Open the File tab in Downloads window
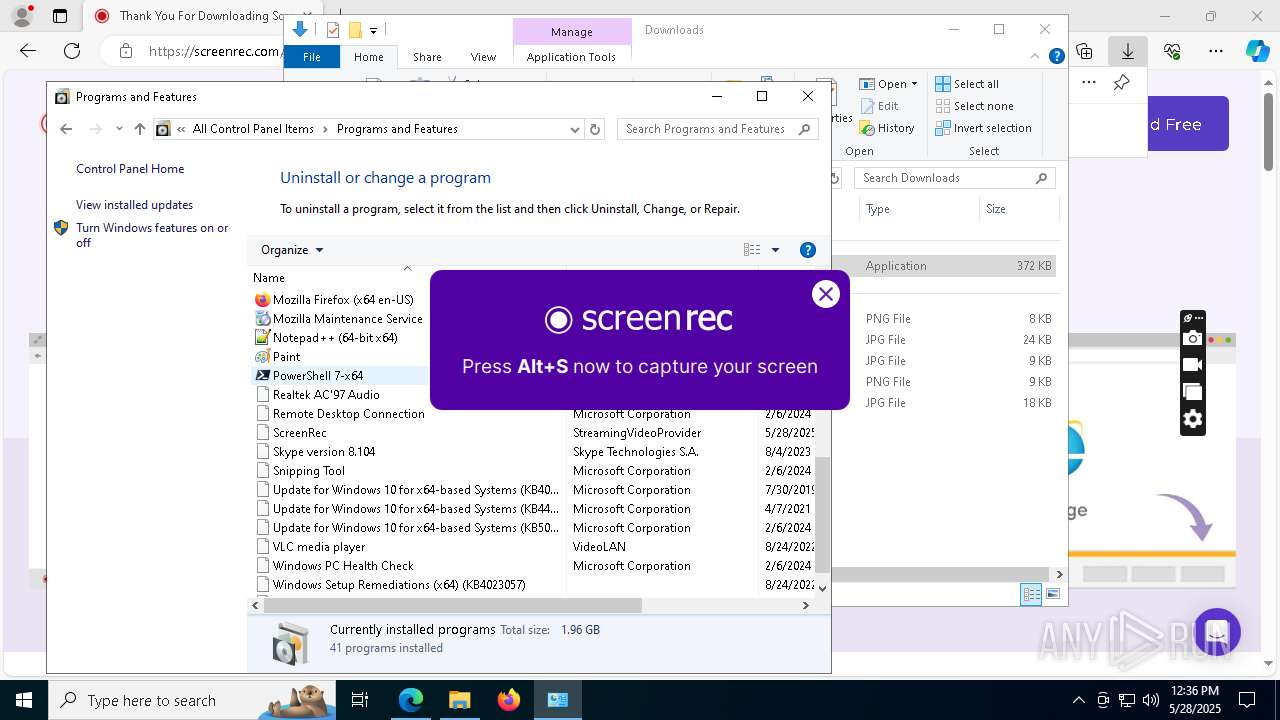1280x720 pixels. pos(312,57)
